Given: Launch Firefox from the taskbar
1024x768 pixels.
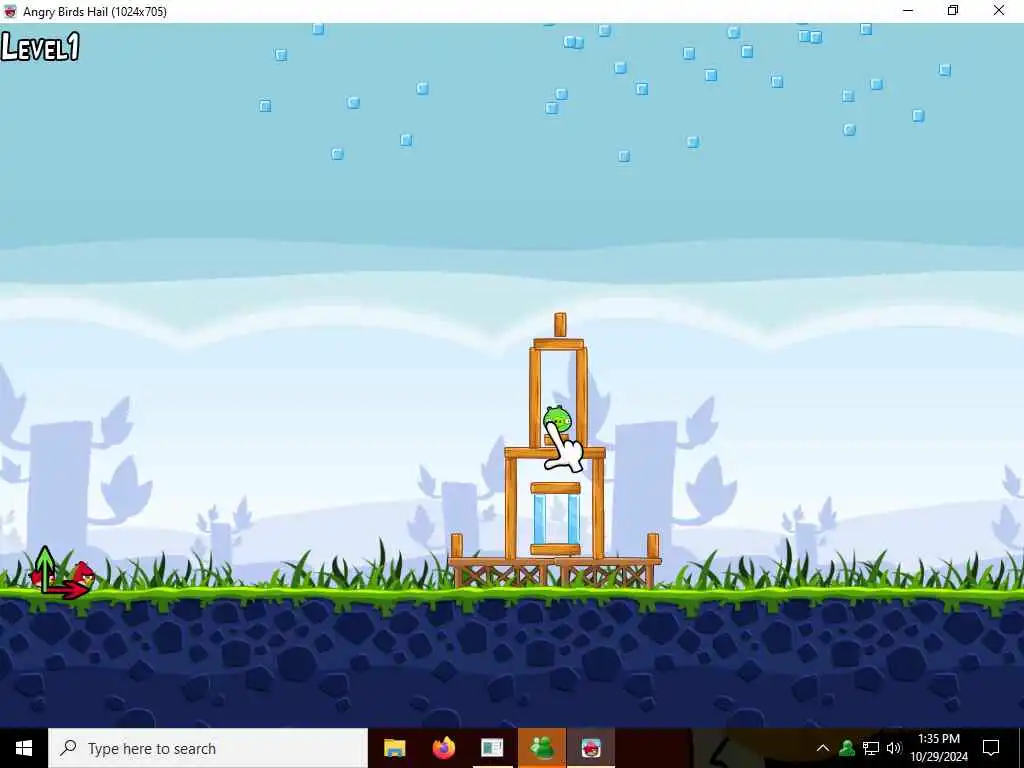Looking at the screenshot, I should [x=443, y=748].
